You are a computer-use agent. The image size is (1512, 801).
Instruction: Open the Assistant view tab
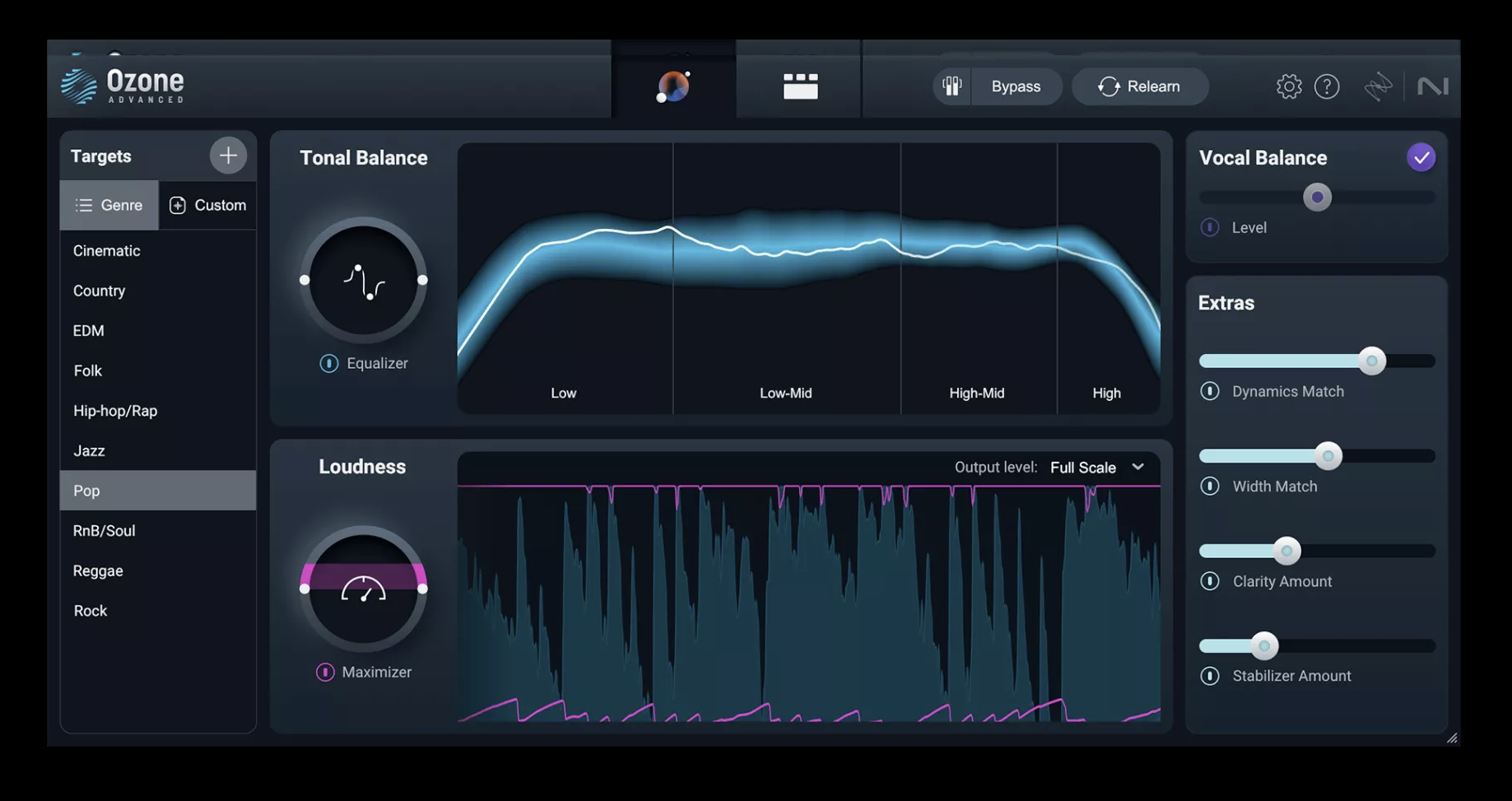(672, 86)
